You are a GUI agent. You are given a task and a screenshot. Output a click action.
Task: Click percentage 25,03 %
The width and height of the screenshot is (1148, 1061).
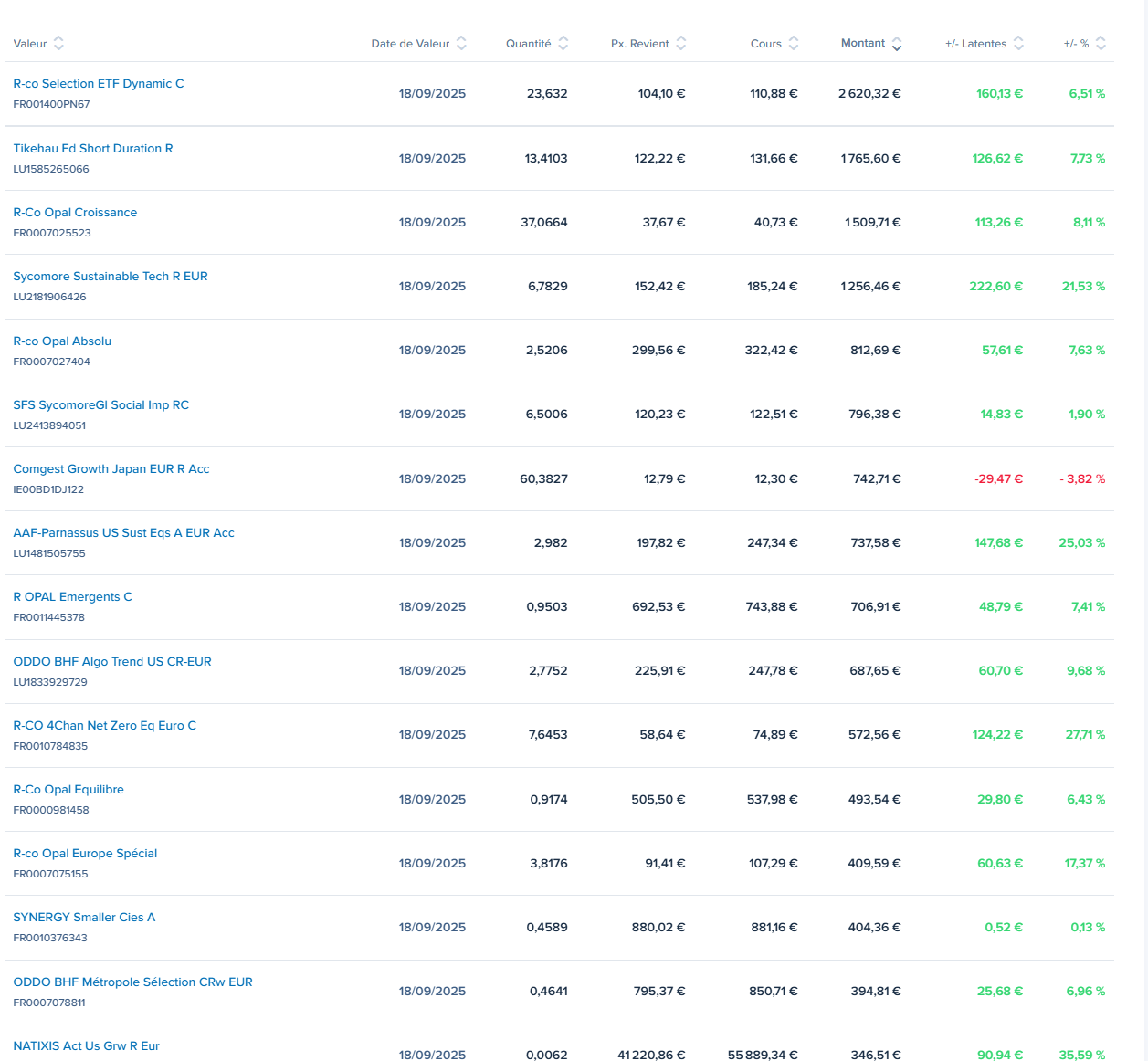pos(1082,542)
